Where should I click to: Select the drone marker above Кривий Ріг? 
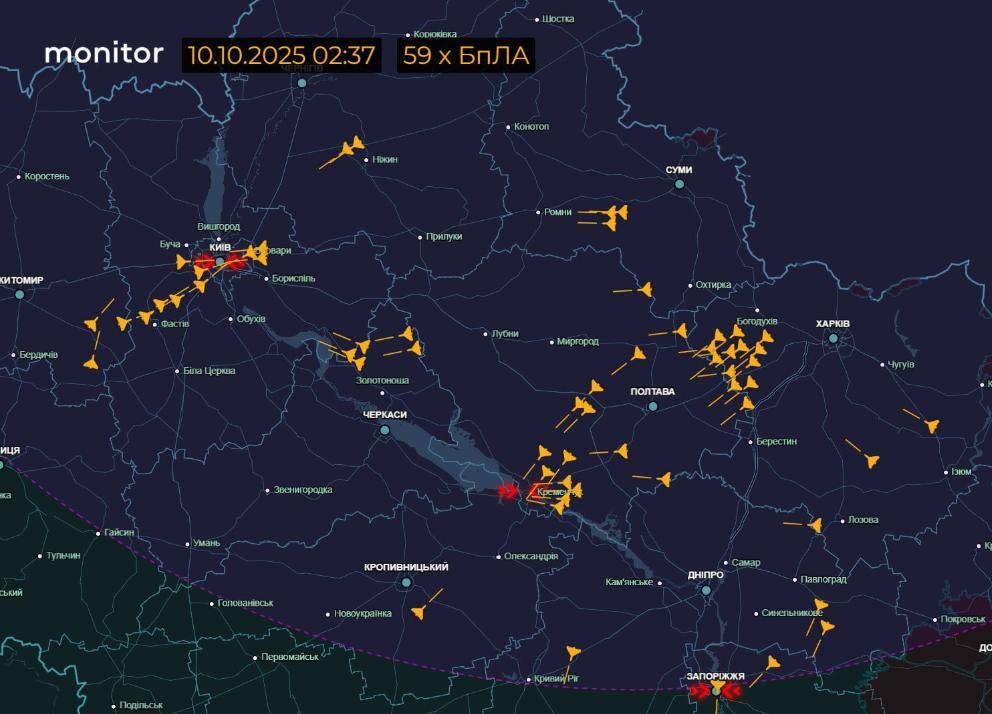[573, 653]
